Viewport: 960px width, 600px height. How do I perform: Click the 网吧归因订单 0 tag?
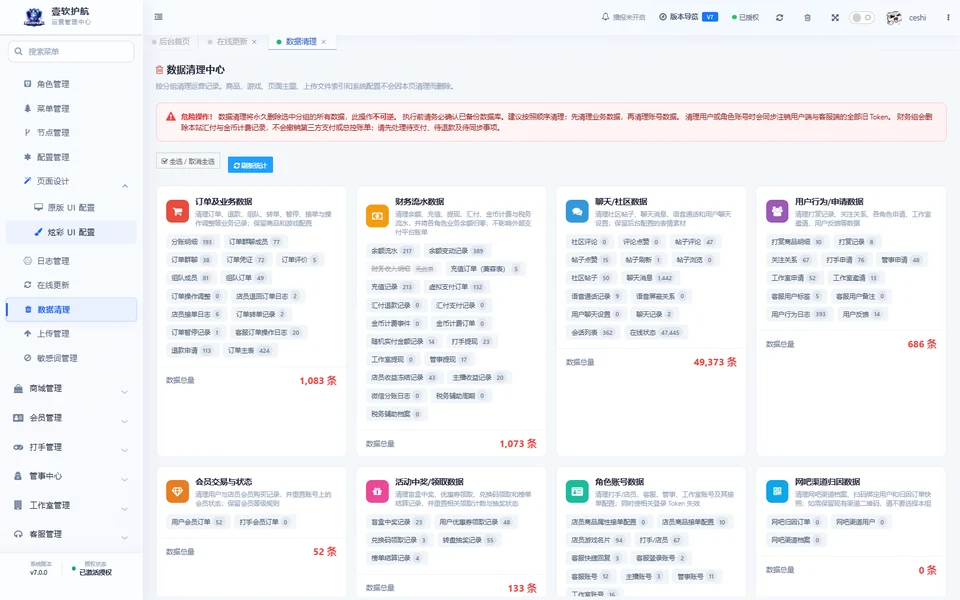tap(795, 522)
